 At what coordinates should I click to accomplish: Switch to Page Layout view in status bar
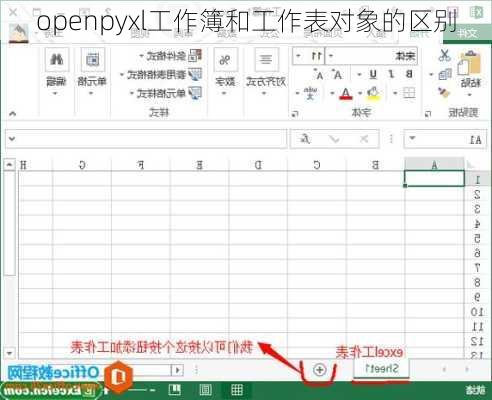pos(205,389)
